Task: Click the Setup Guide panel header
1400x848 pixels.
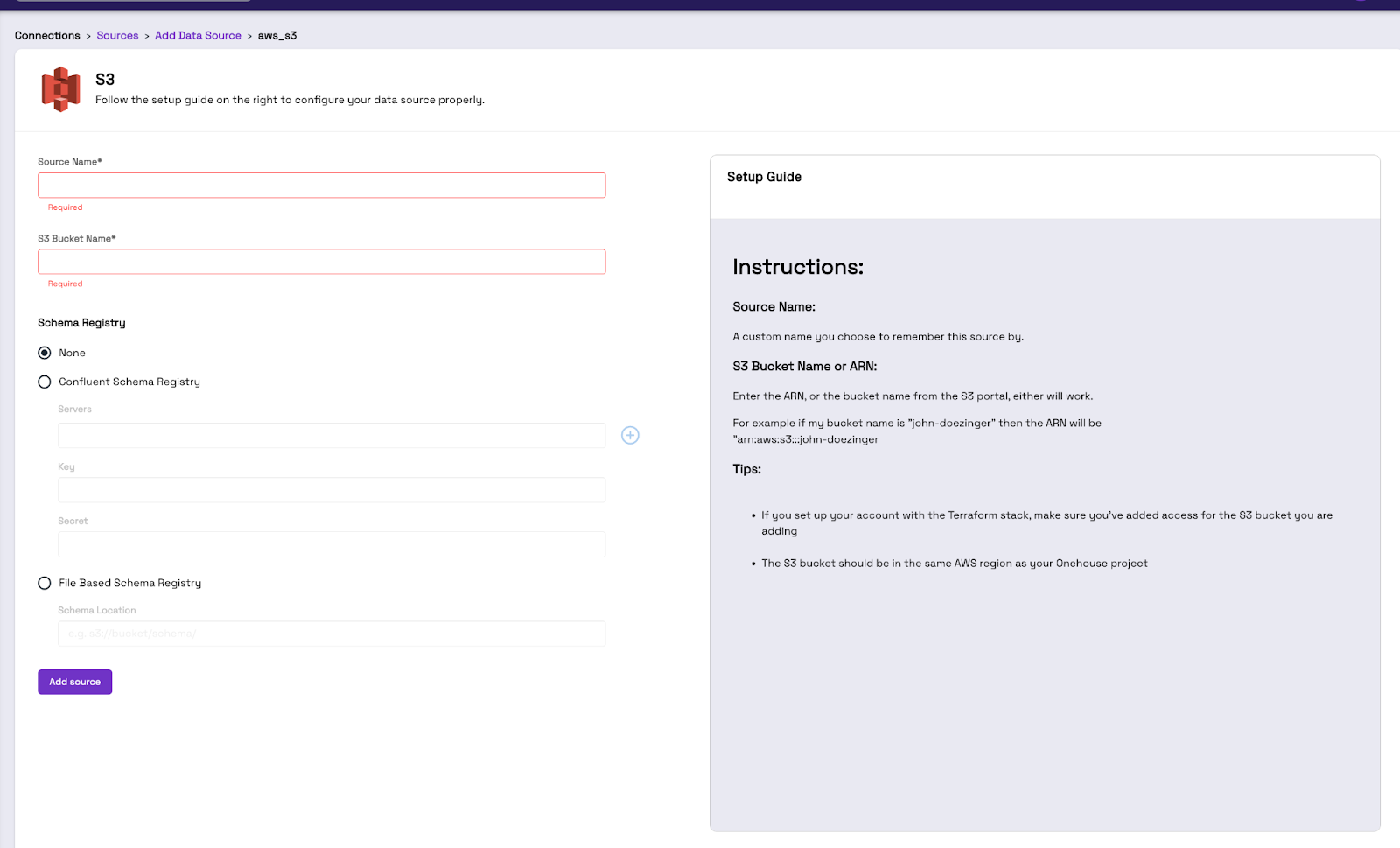Action: pos(763,177)
